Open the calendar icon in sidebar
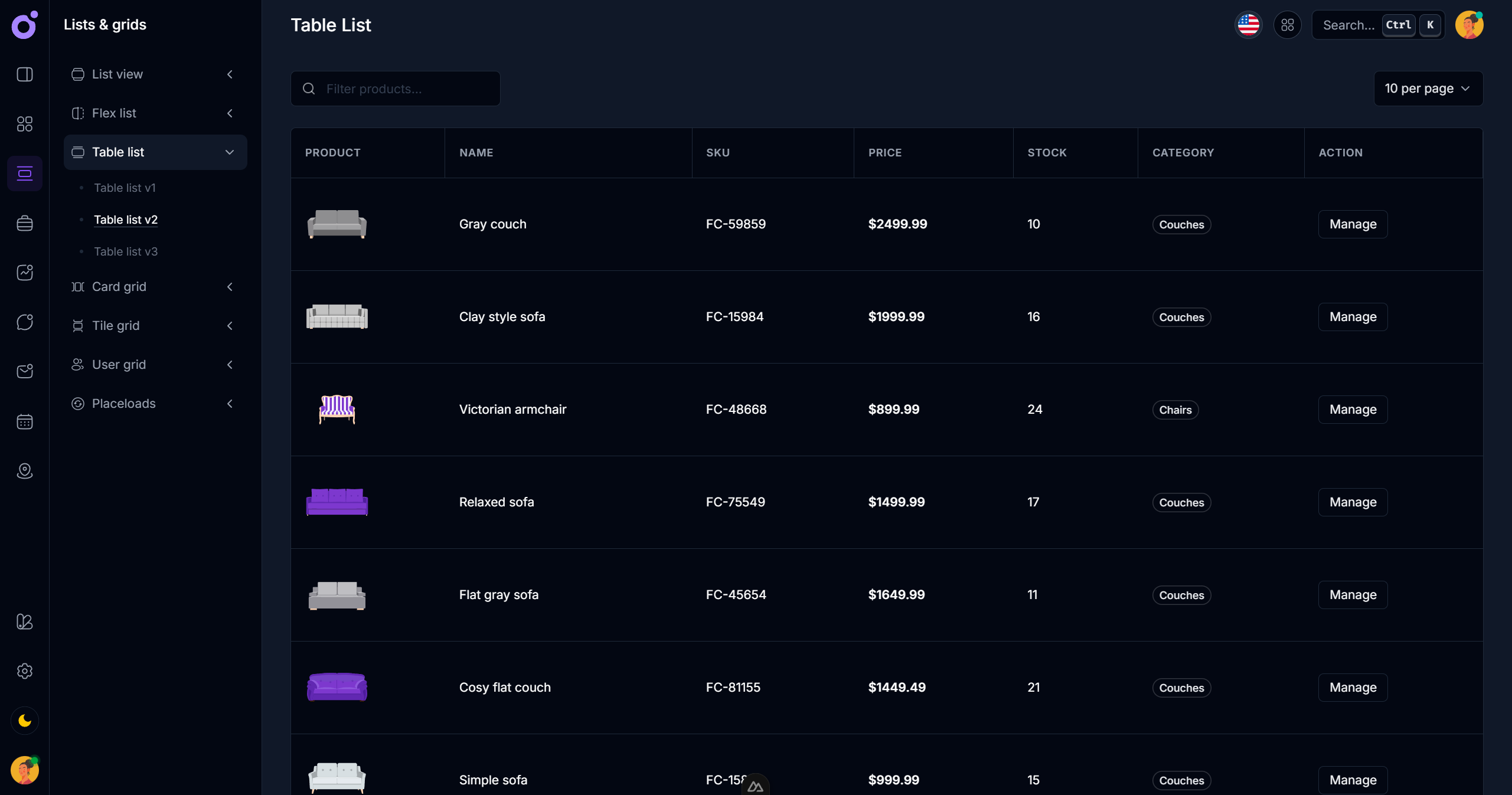This screenshot has height=795, width=1512. [24, 421]
